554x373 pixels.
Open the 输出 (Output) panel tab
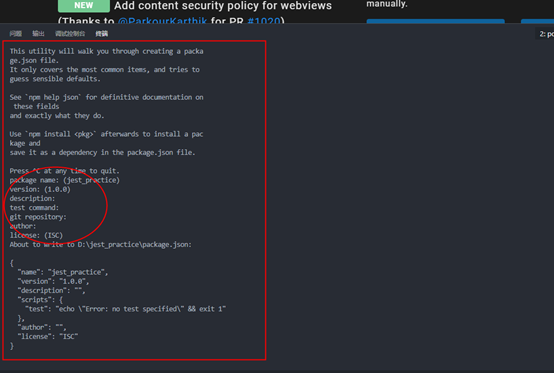38,34
